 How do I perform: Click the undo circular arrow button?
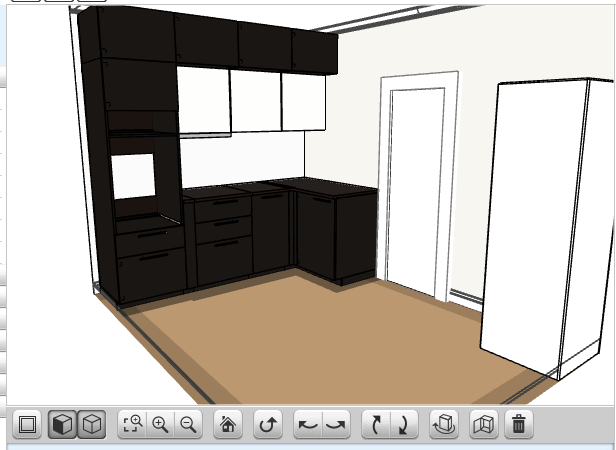(268, 425)
